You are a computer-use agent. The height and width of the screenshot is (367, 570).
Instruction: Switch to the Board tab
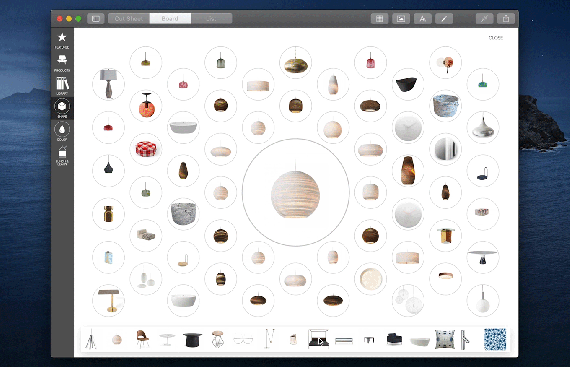click(x=170, y=19)
